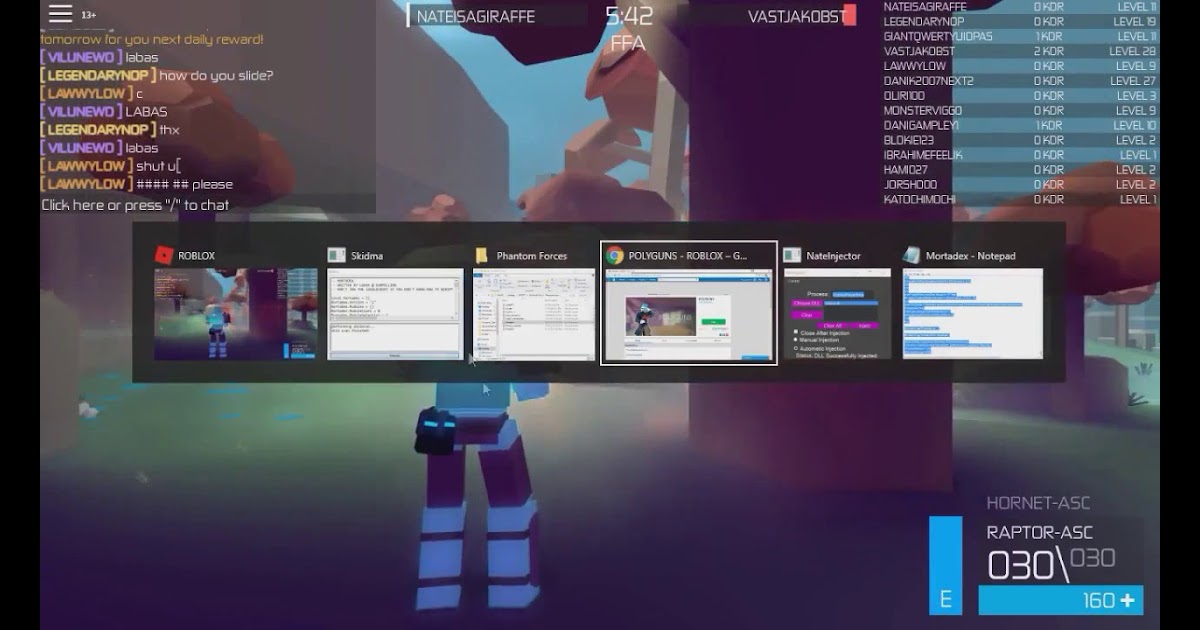Click the daily reward chat notice
Viewport: 1200px width, 630px height.
point(152,39)
